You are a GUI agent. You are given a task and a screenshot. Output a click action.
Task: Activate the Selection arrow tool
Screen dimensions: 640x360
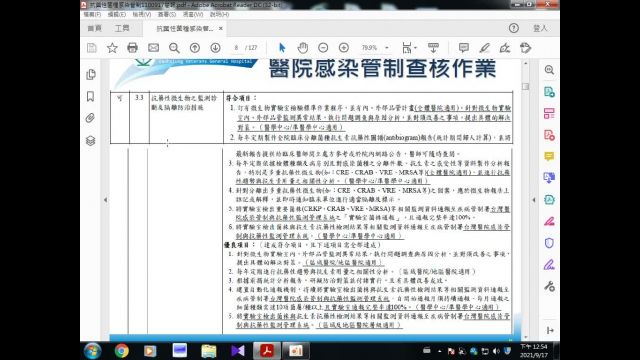[x=282, y=48]
